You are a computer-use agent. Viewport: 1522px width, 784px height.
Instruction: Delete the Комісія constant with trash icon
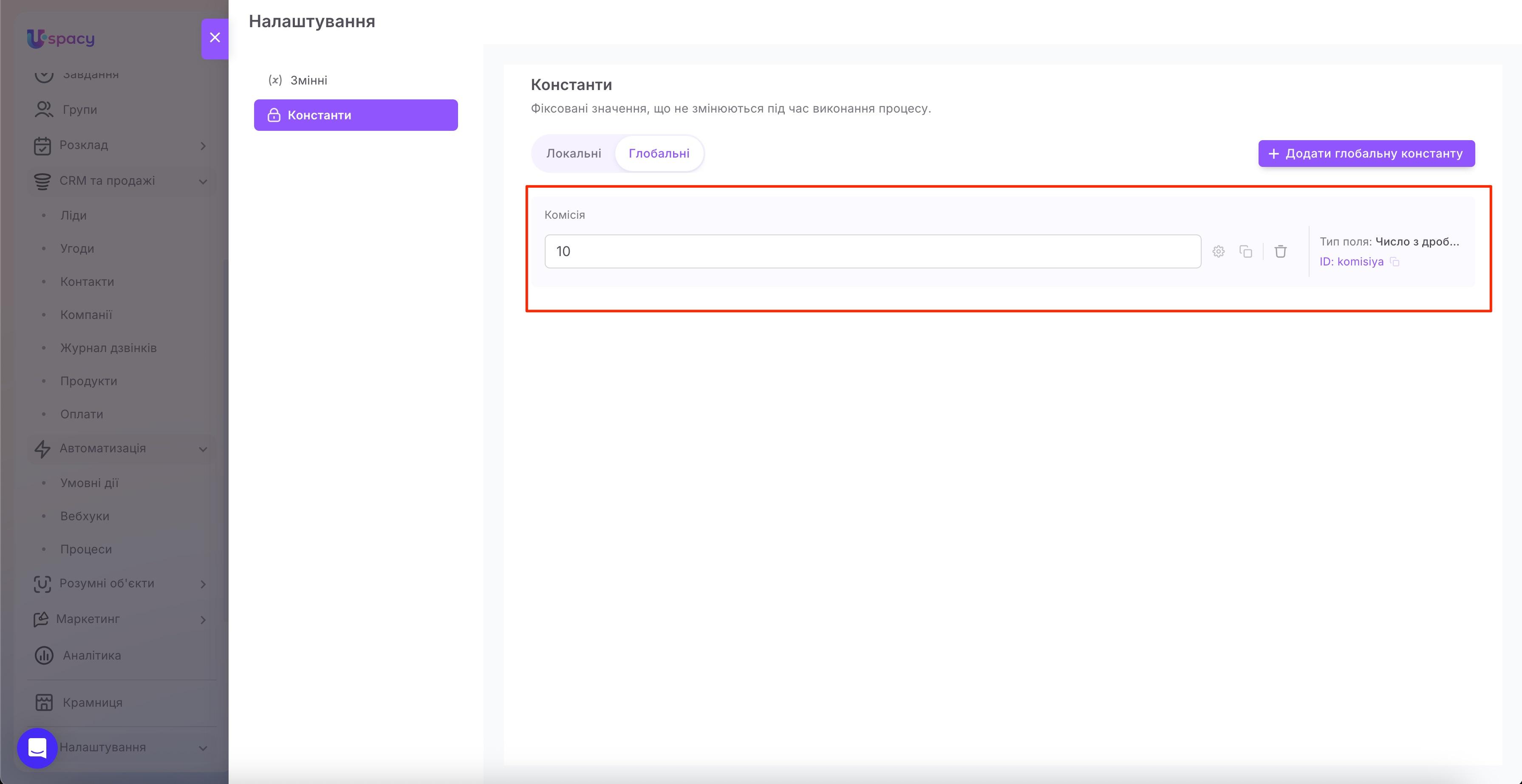pyautogui.click(x=1280, y=251)
